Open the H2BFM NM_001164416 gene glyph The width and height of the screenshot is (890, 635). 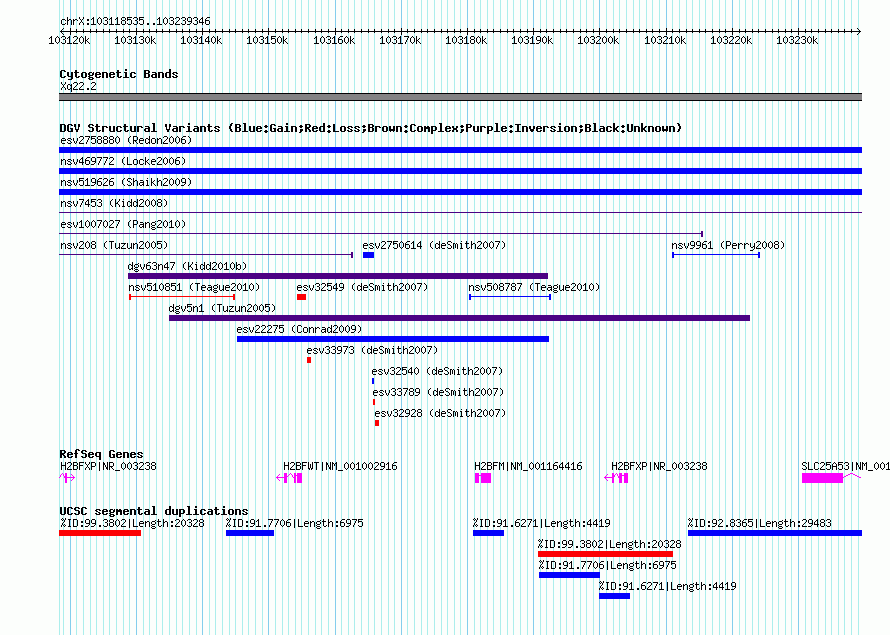[x=483, y=478]
